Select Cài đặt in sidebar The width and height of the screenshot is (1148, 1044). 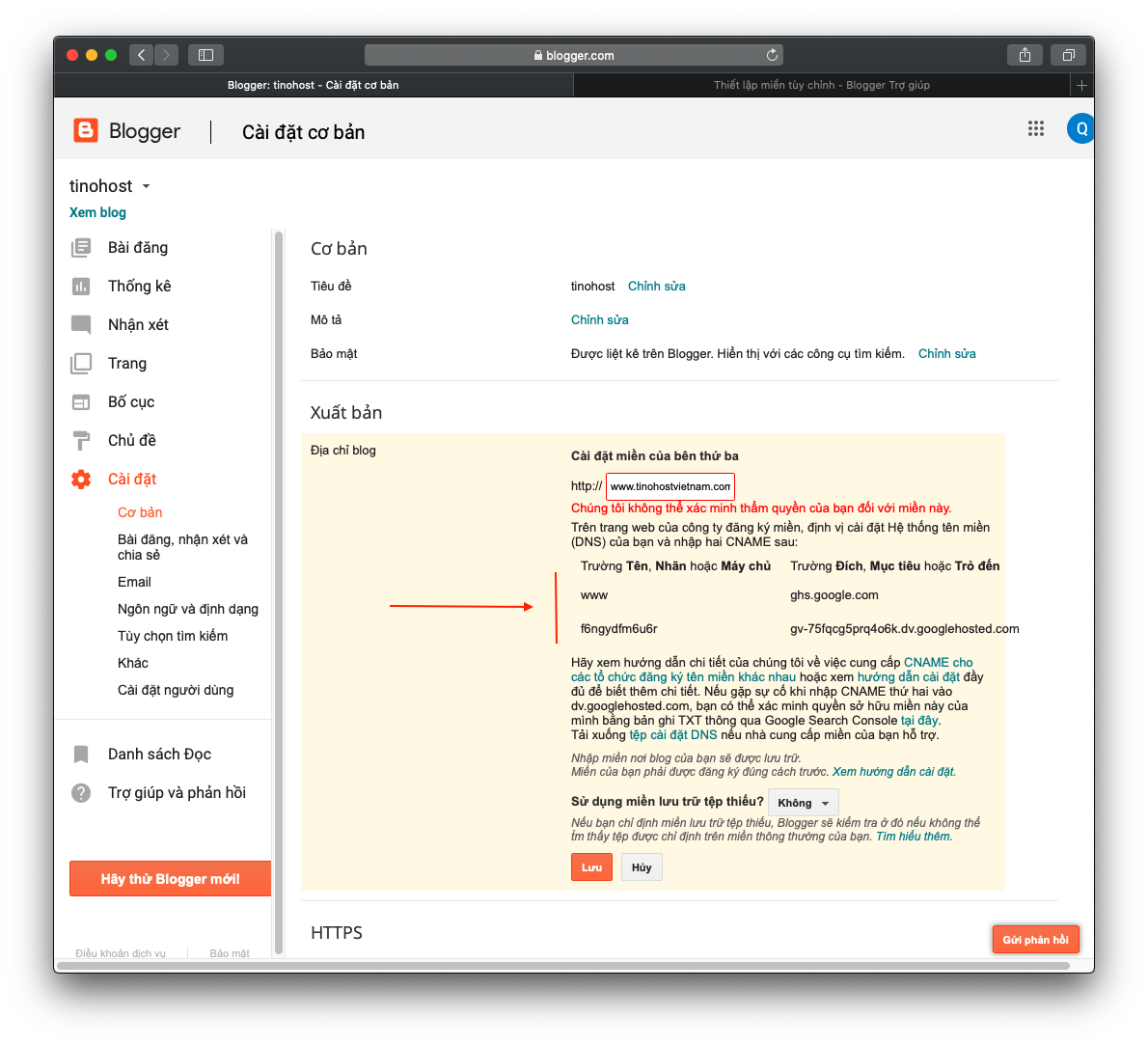(x=132, y=480)
